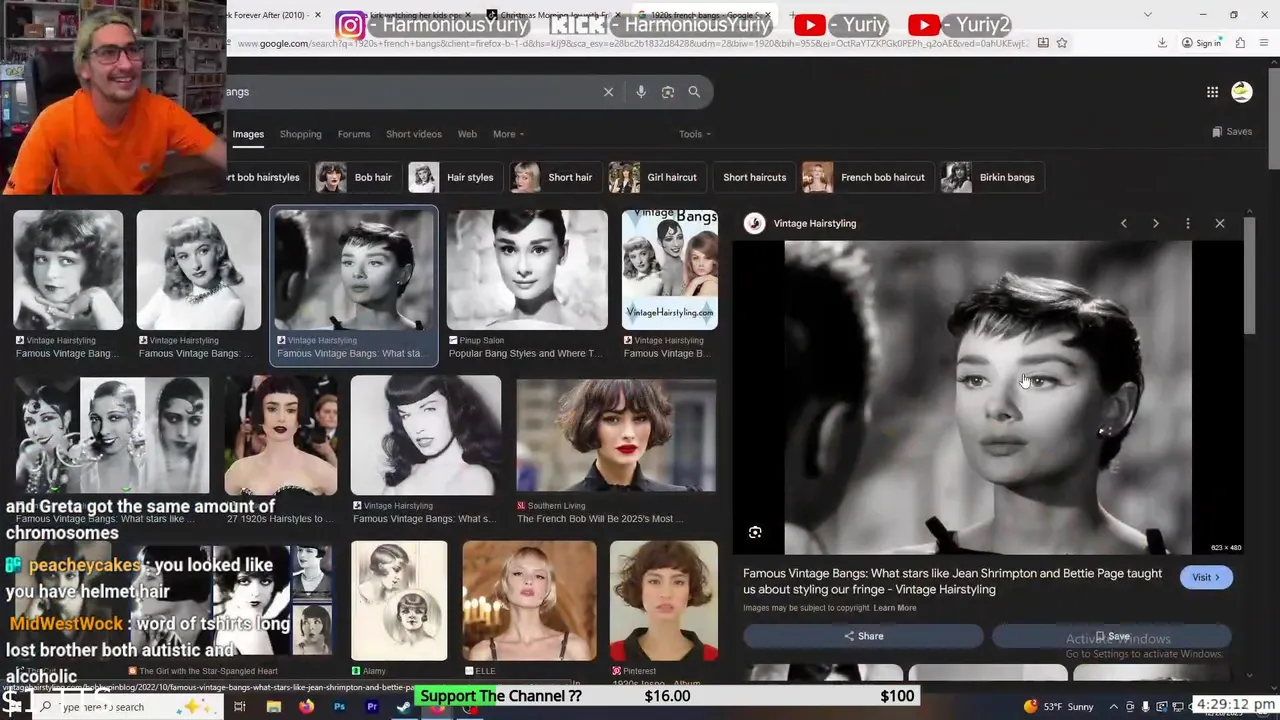
Task: Open the Alamy vintage illustration thumbnail
Action: [x=399, y=600]
